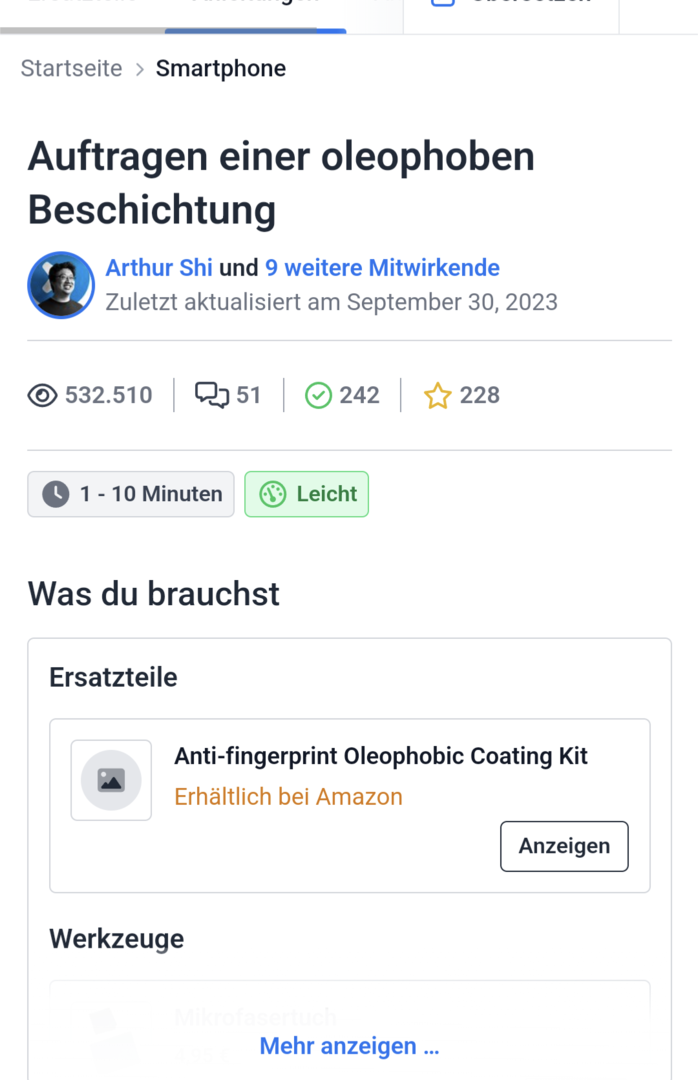Click the 532.510 views count
The height and width of the screenshot is (1080, 698).
coord(109,396)
